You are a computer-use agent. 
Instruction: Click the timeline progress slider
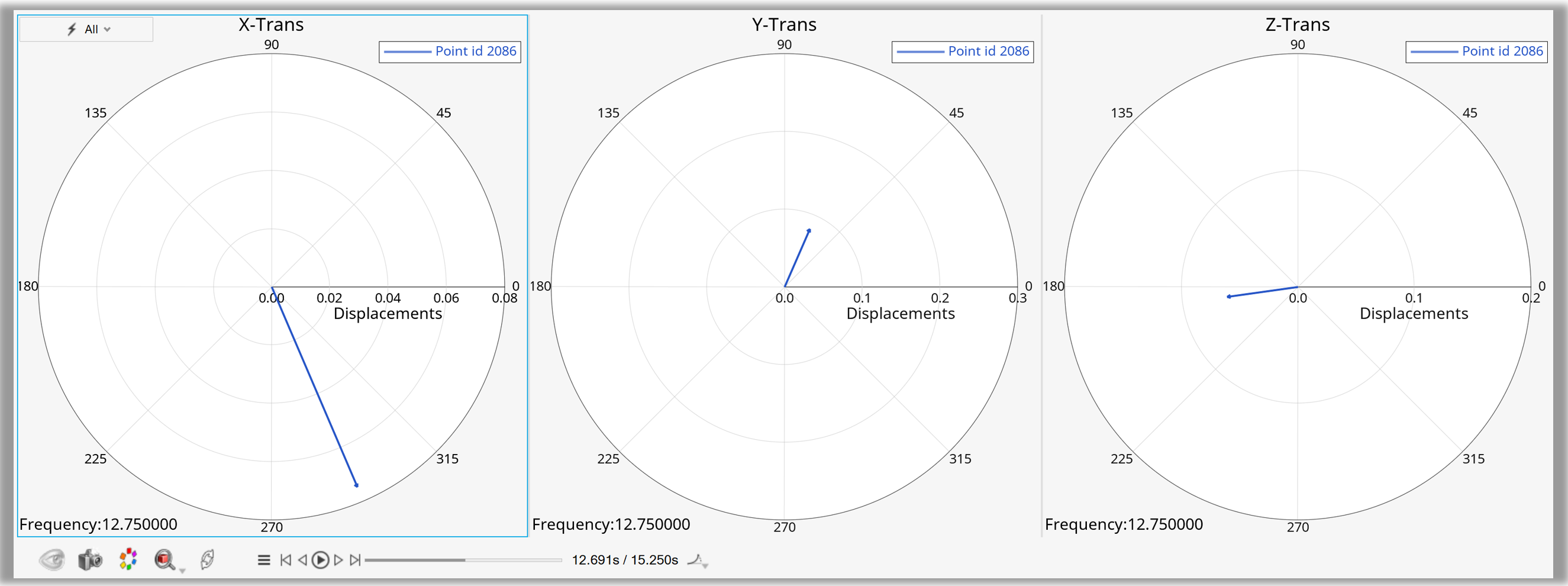463,559
